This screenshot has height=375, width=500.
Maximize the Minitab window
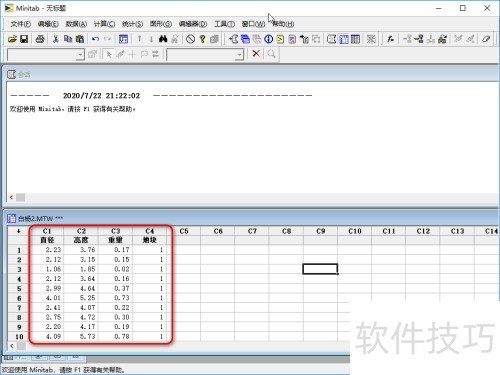[x=463, y=8]
